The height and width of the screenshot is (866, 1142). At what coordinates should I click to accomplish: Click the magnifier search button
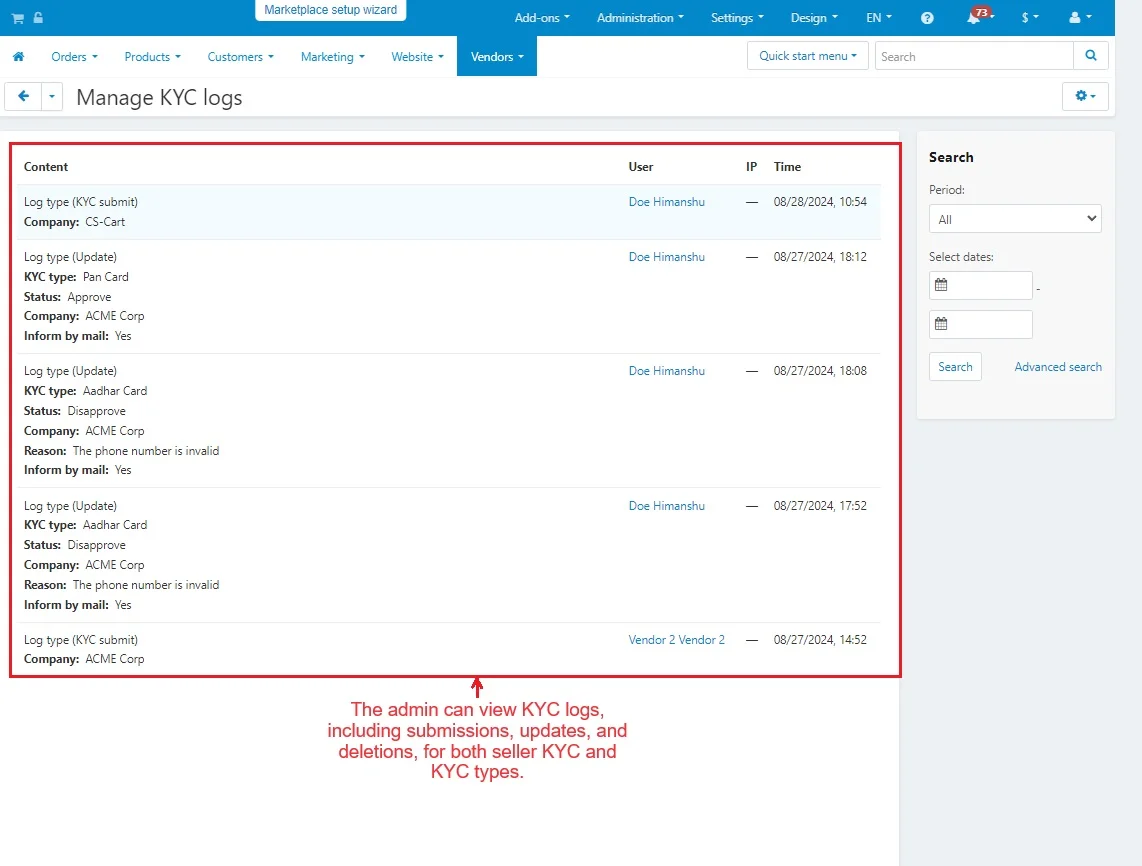[1090, 56]
